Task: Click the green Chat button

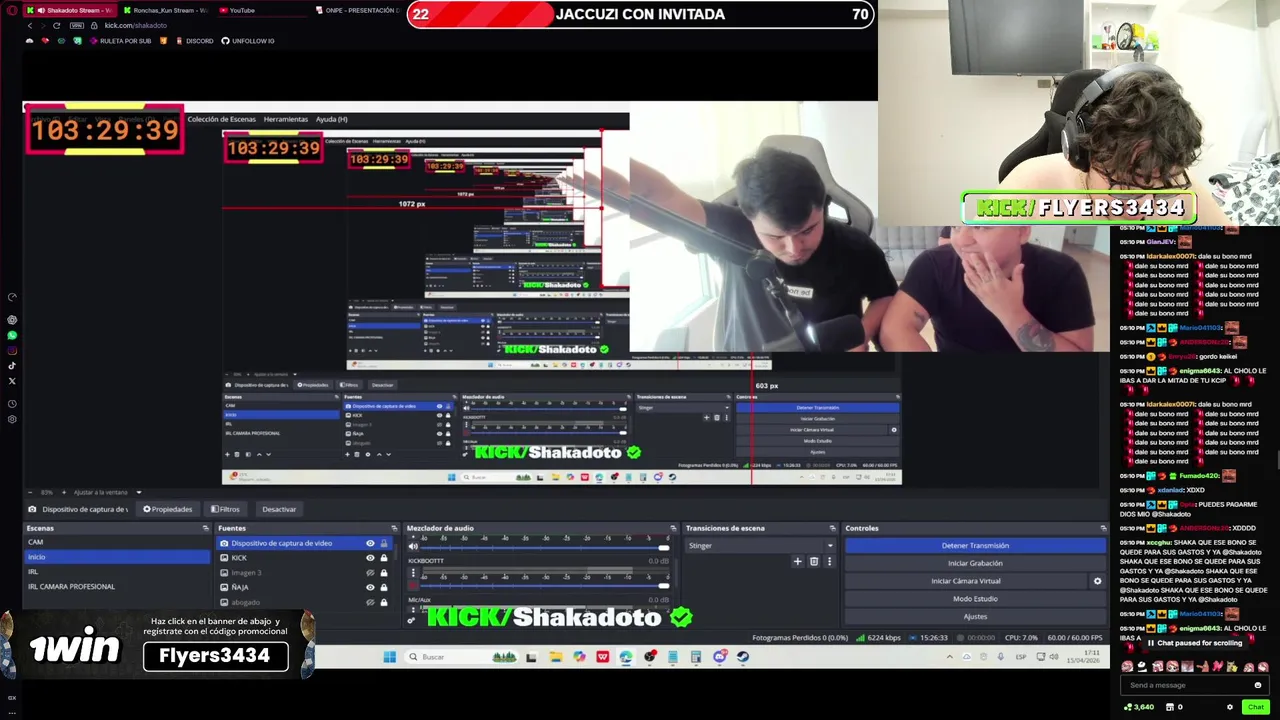Action: [1256, 707]
